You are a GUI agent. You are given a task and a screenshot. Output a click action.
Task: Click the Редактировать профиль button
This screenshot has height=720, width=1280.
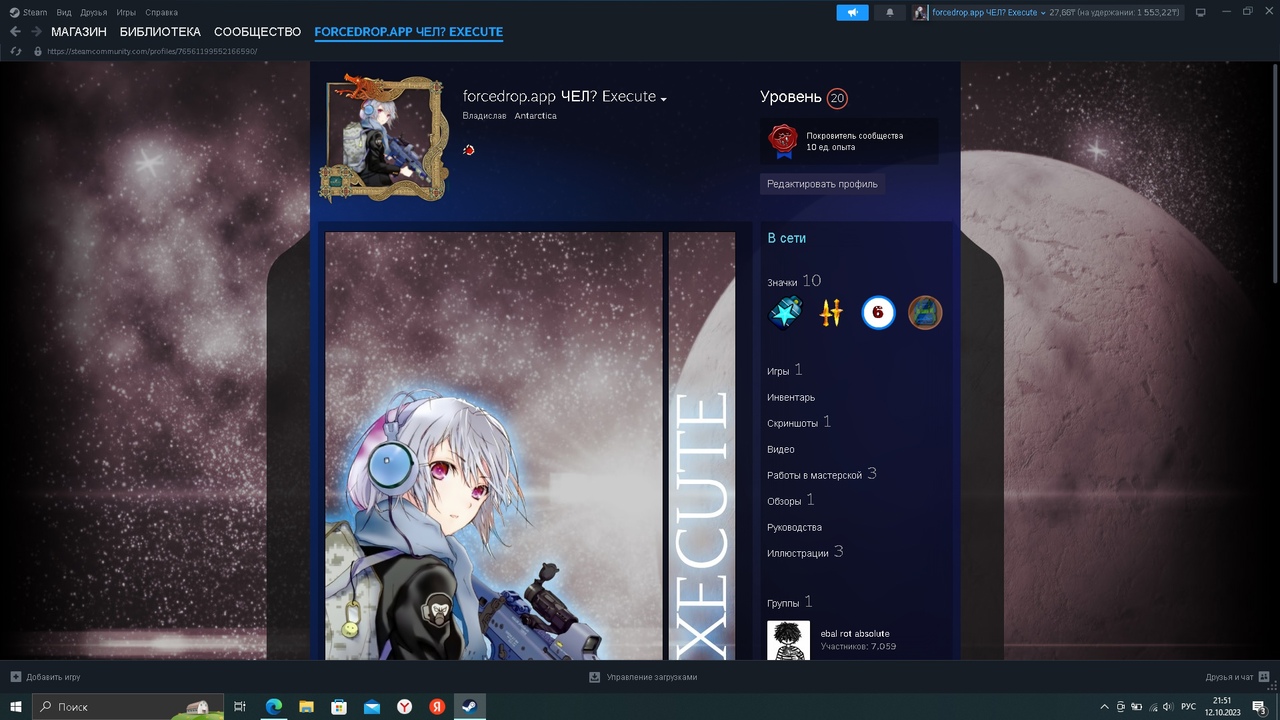pyautogui.click(x=822, y=184)
